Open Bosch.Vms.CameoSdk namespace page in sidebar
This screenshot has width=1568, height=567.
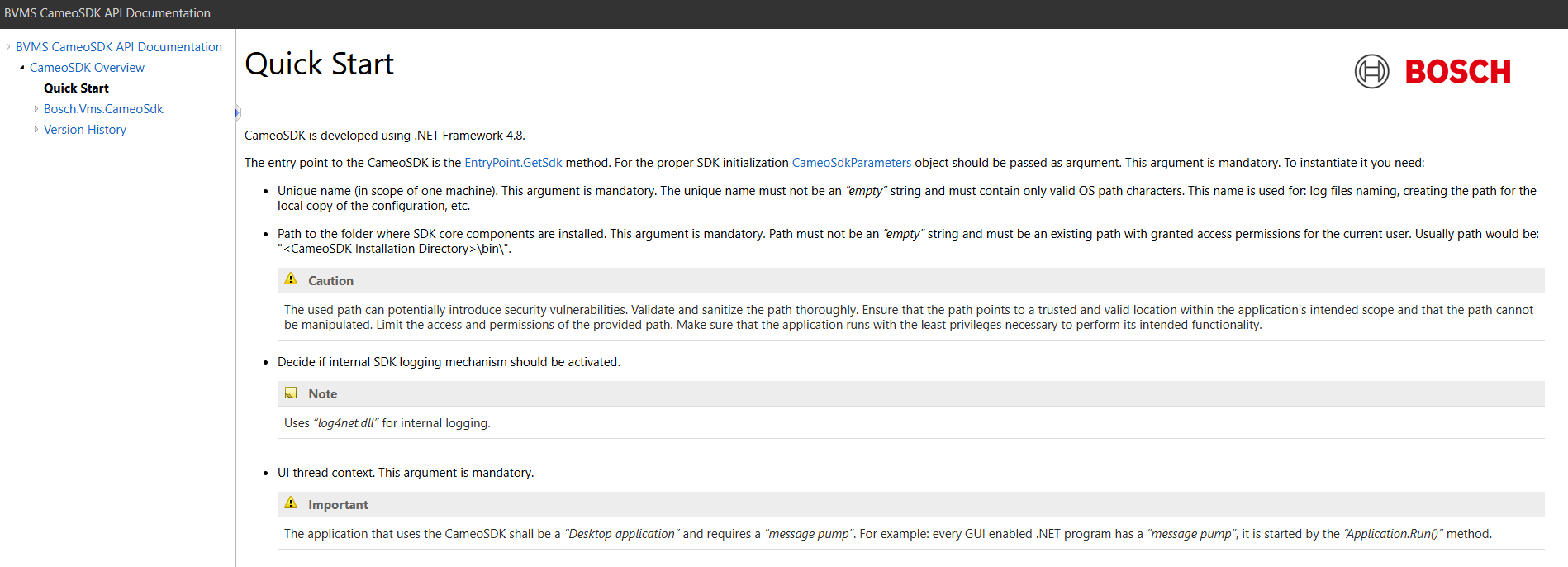point(103,109)
